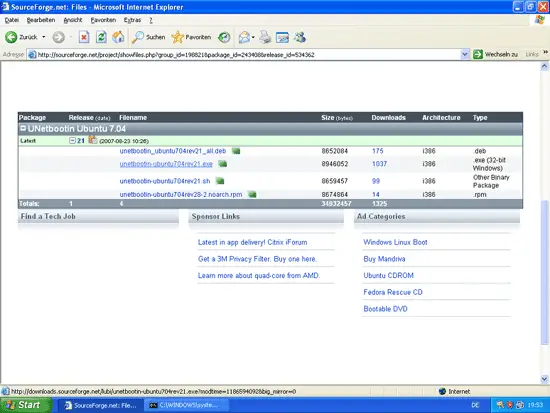Click the vertical scrollbar down arrow
Screen dimensions: 550x413
coord(544,379)
